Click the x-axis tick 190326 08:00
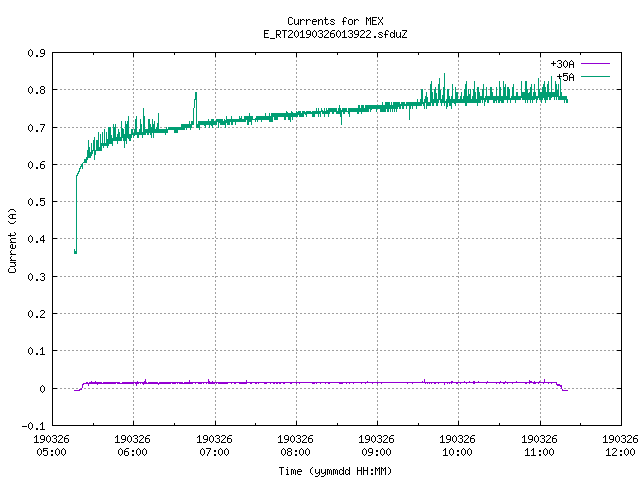640x480 pixels. coord(295,446)
